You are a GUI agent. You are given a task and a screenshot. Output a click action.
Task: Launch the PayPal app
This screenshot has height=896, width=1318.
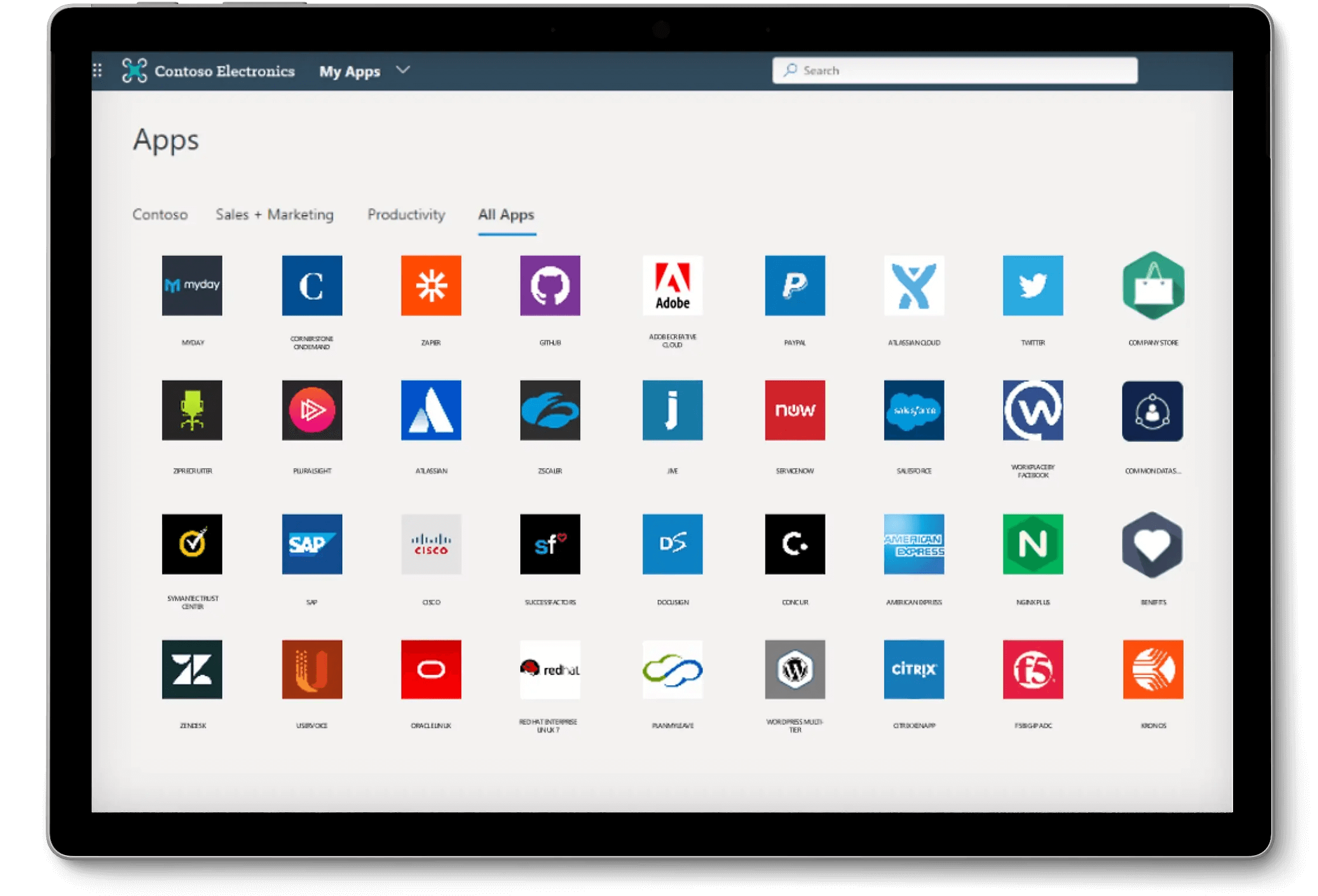795,285
